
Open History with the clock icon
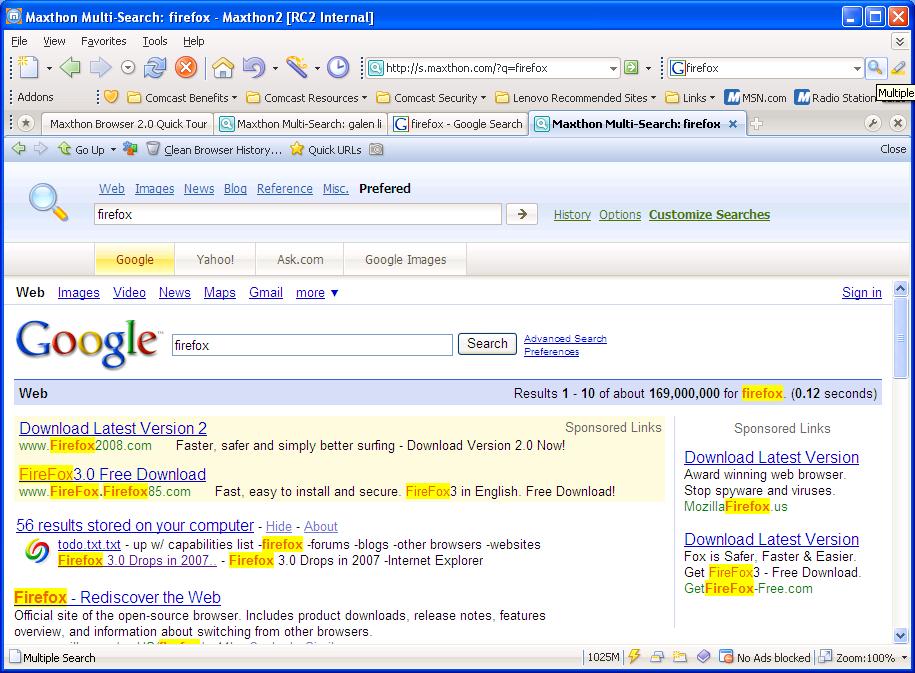pyautogui.click(x=338, y=68)
